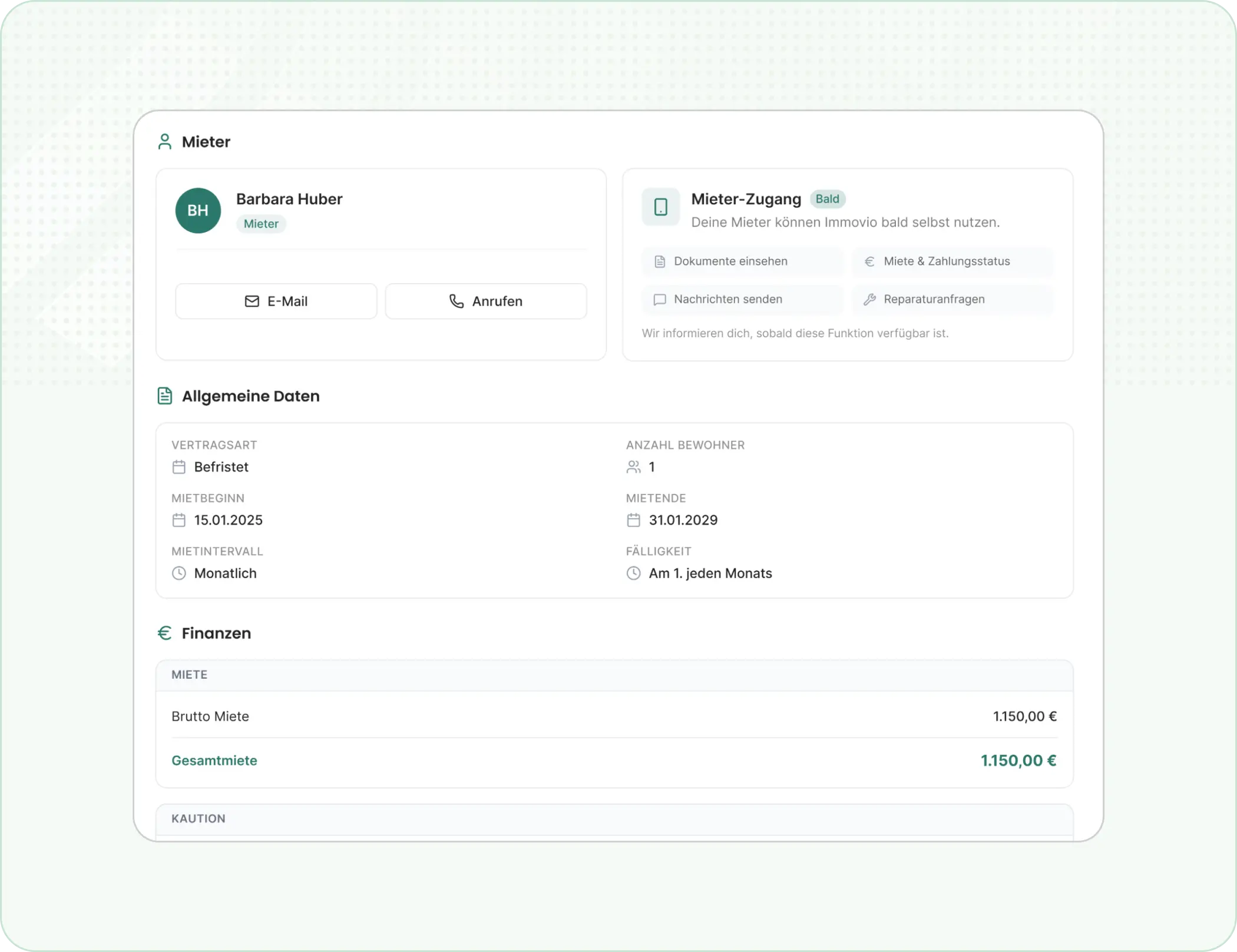The width and height of the screenshot is (1237, 952).
Task: Click the Bald badge
Action: (827, 199)
